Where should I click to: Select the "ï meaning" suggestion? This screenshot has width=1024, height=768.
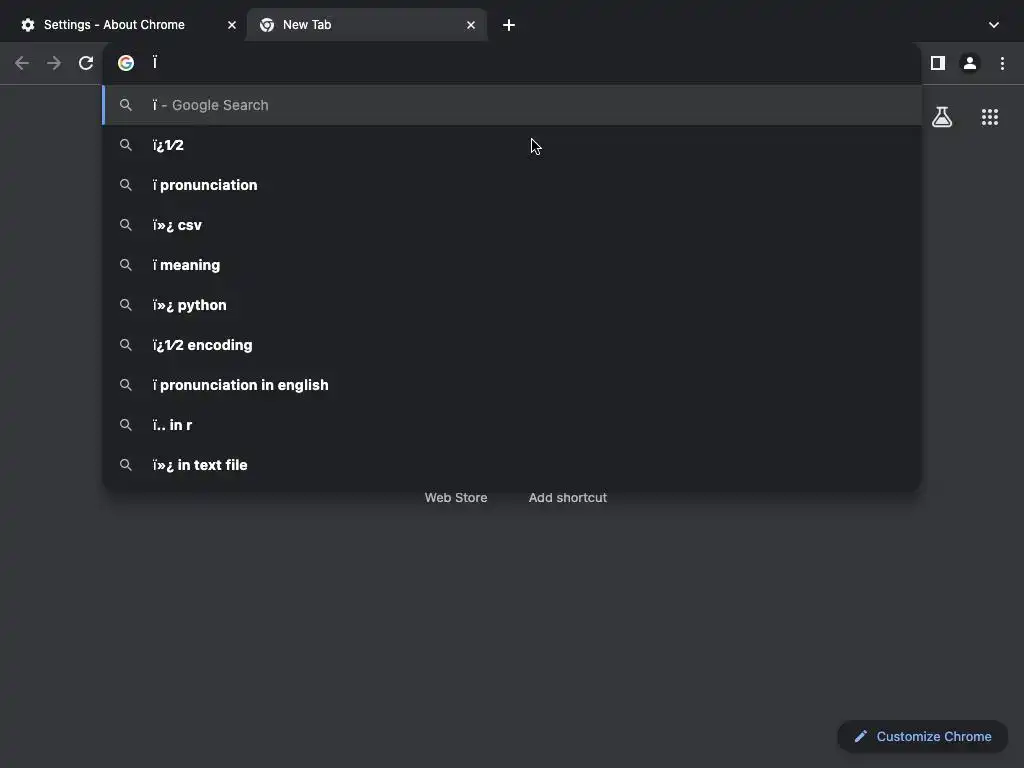coord(187,265)
